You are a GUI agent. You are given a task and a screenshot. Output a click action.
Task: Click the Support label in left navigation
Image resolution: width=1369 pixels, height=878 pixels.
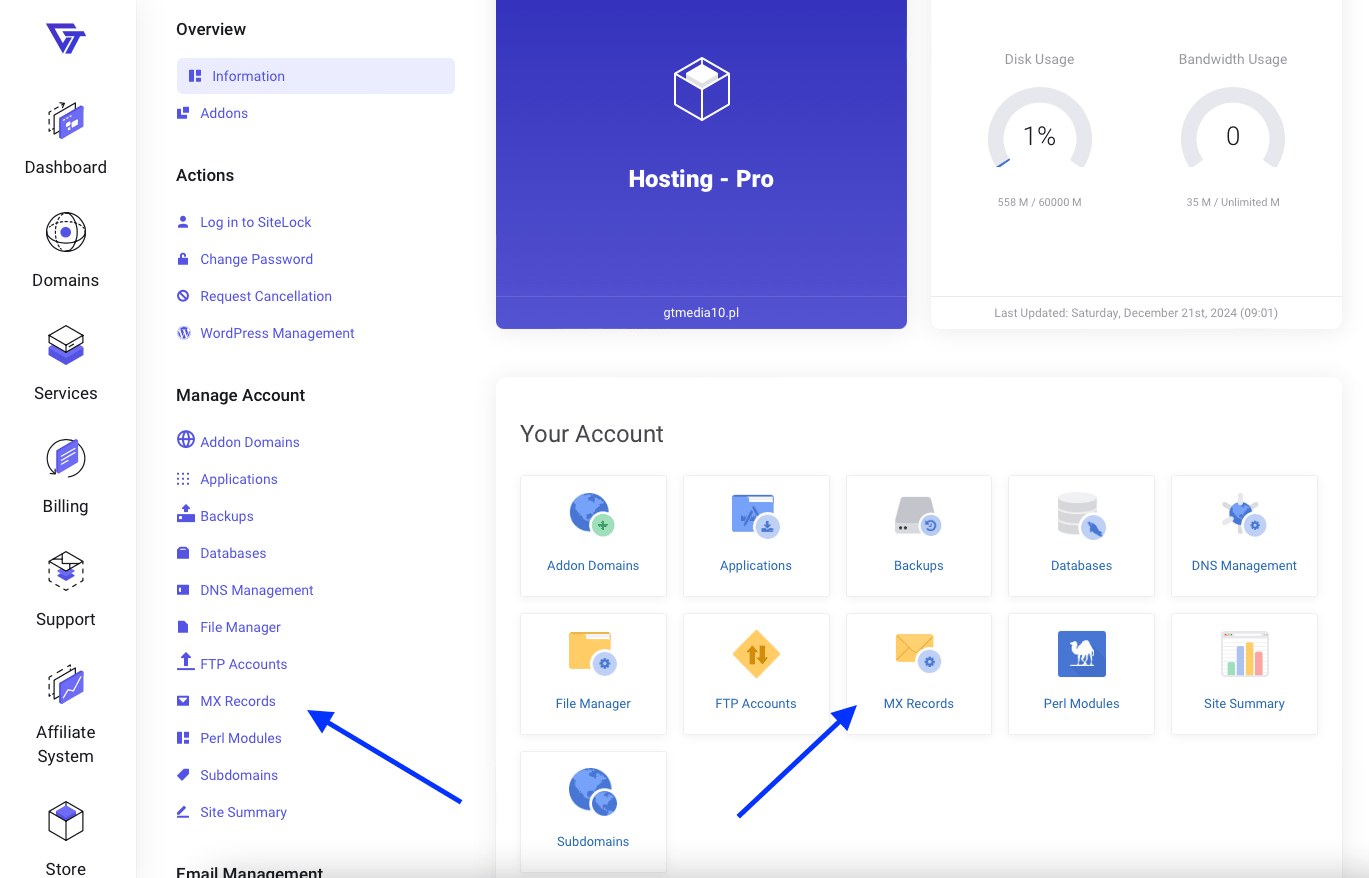(66, 619)
